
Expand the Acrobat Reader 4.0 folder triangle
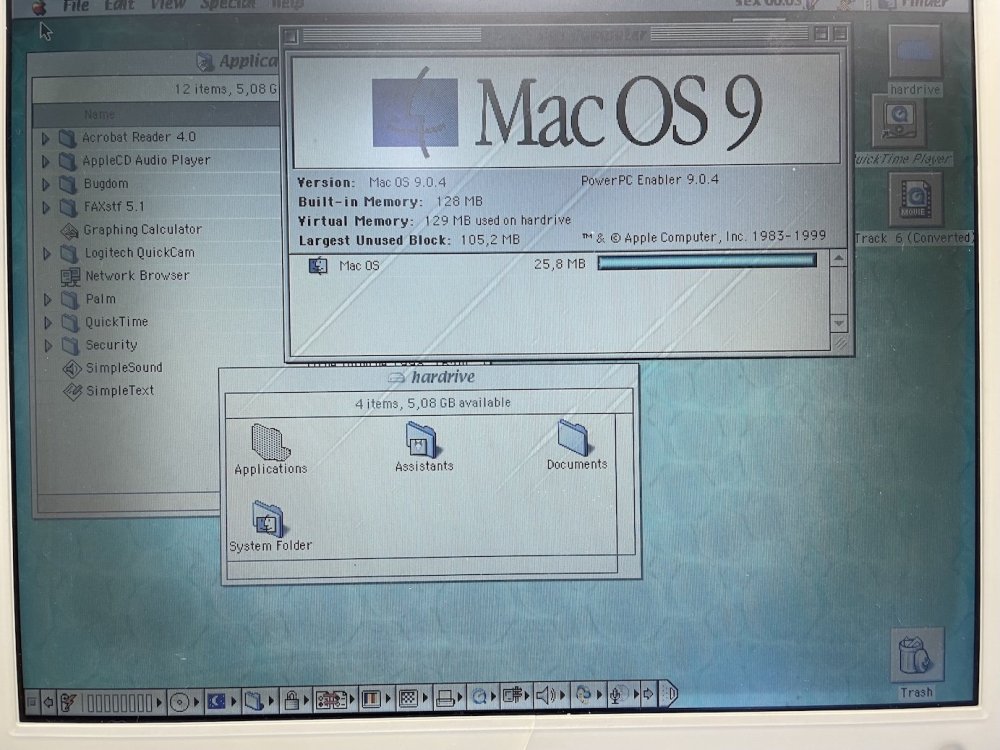coord(46,138)
